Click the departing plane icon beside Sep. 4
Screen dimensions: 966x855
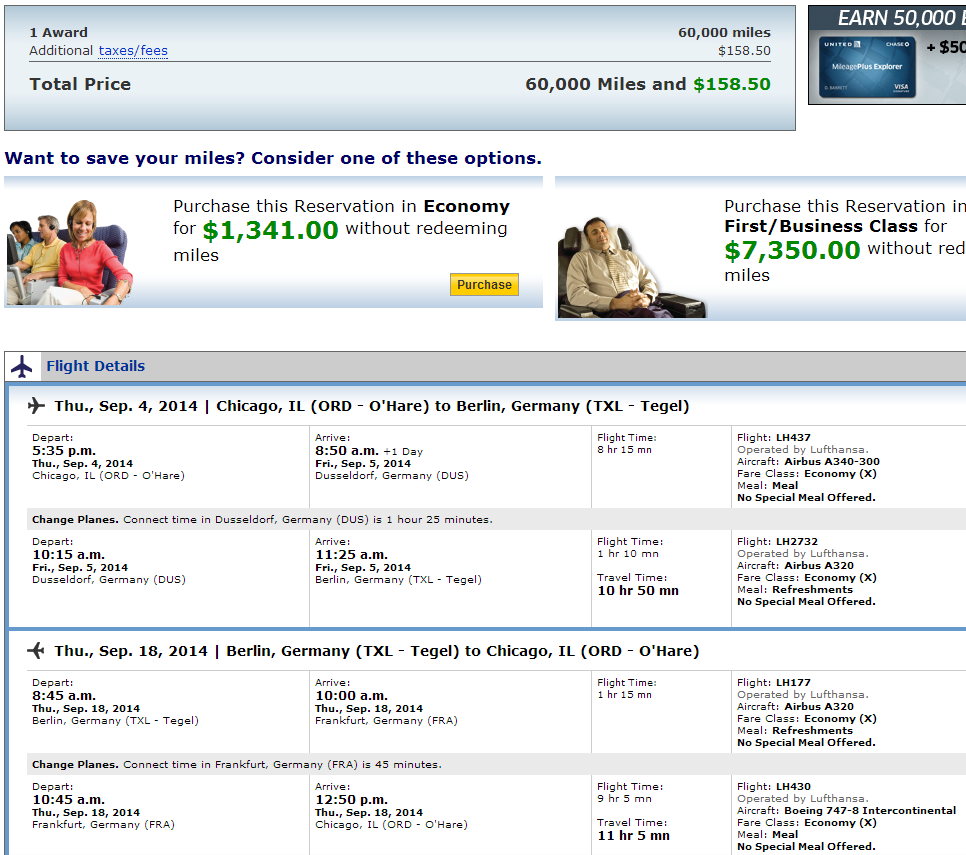[36, 405]
